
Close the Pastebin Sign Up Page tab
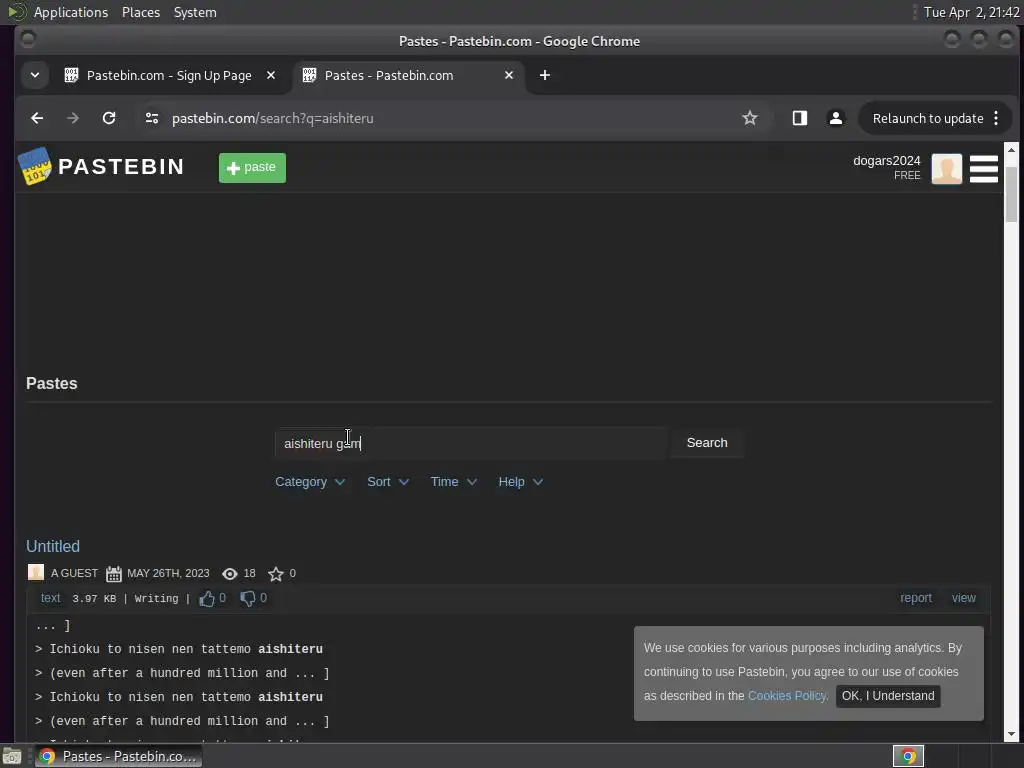(271, 75)
